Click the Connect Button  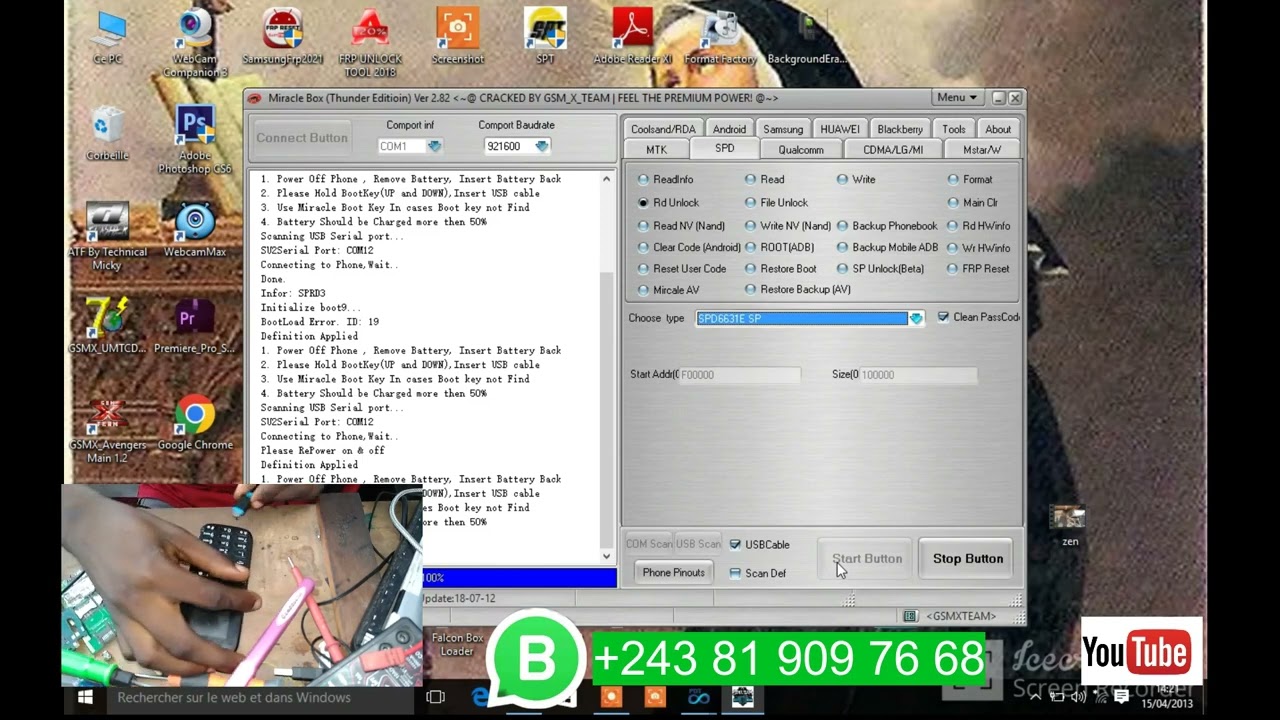pyautogui.click(x=302, y=138)
